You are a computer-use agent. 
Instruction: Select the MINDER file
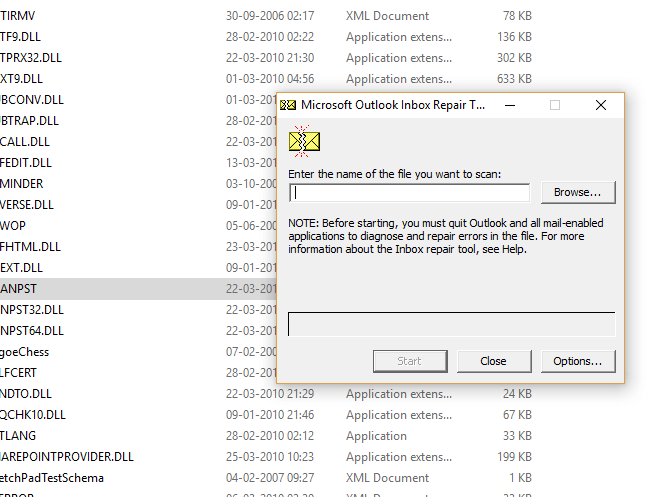pos(22,184)
